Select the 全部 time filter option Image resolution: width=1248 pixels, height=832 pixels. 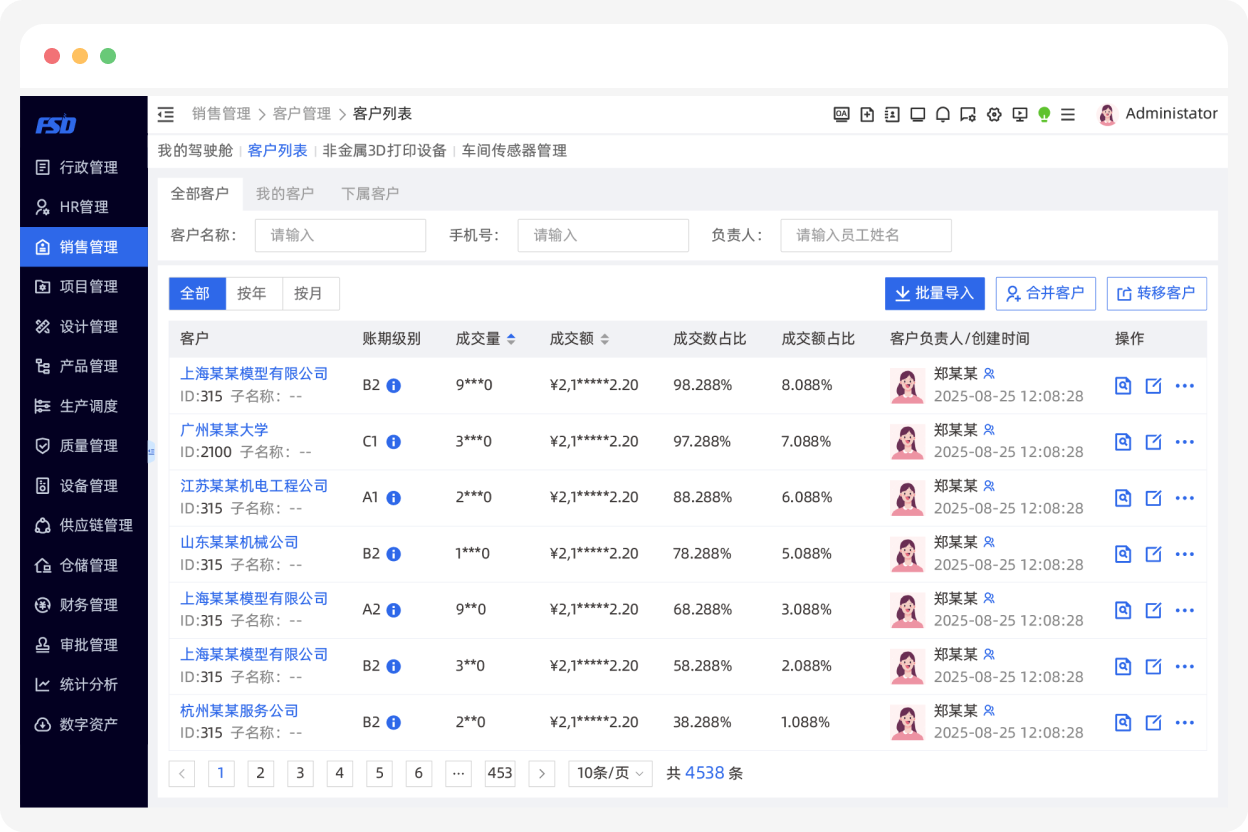(197, 293)
